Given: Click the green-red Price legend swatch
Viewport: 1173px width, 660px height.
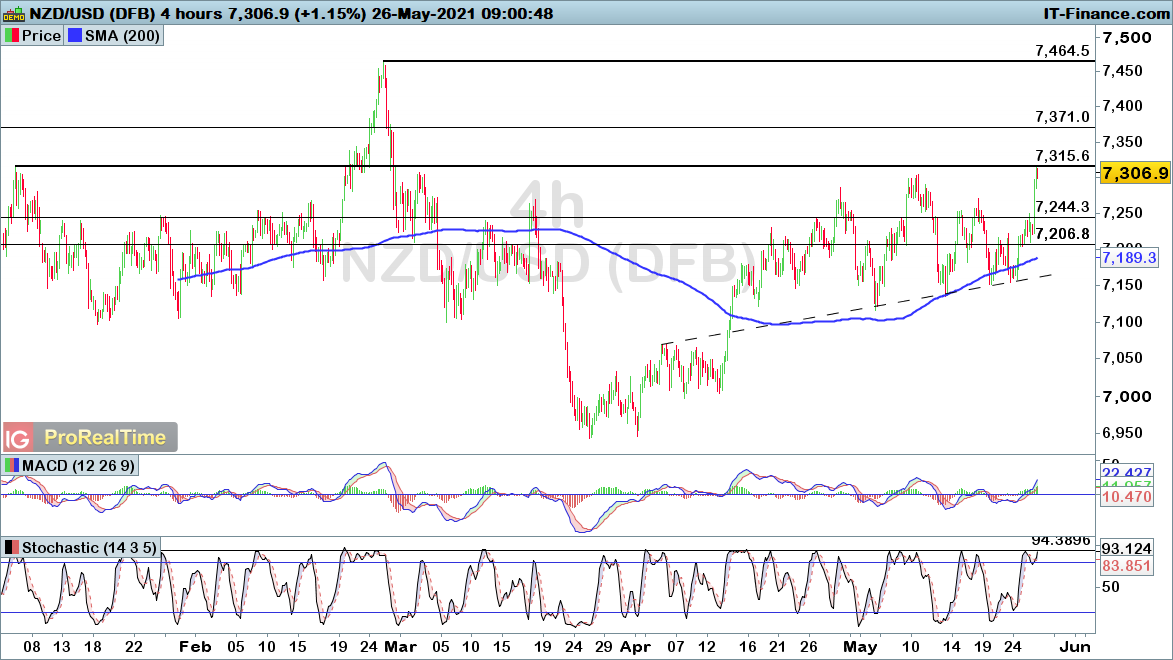Looking at the screenshot, I should 12,36.
